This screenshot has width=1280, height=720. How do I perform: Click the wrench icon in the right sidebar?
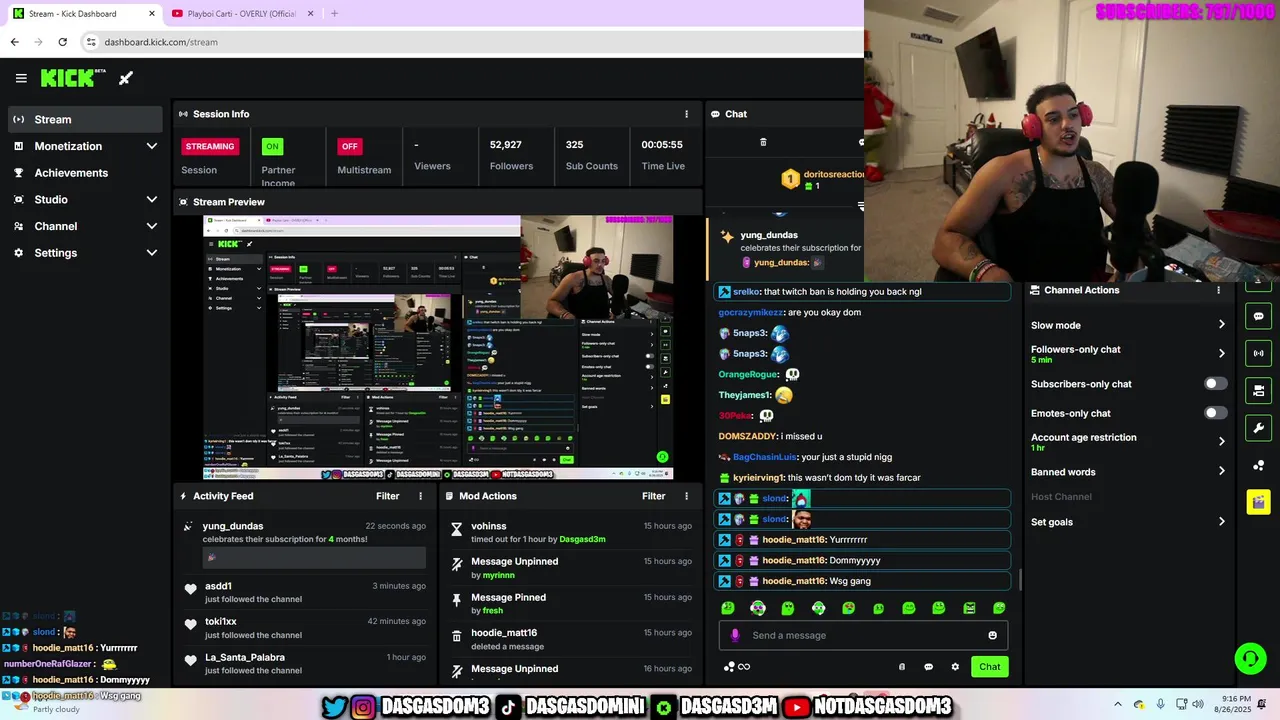click(1258, 428)
